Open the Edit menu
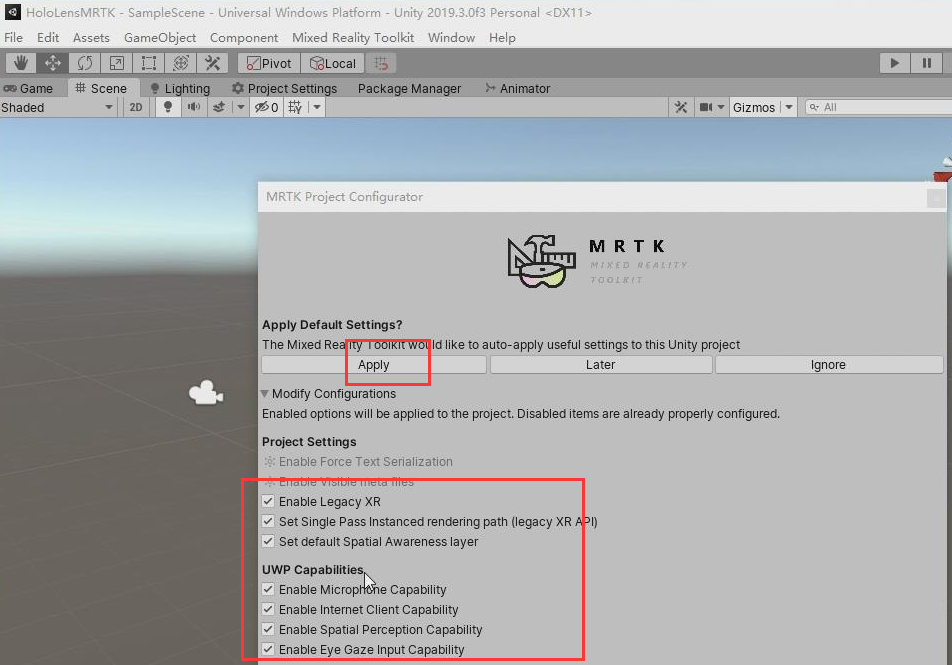 click(x=48, y=38)
